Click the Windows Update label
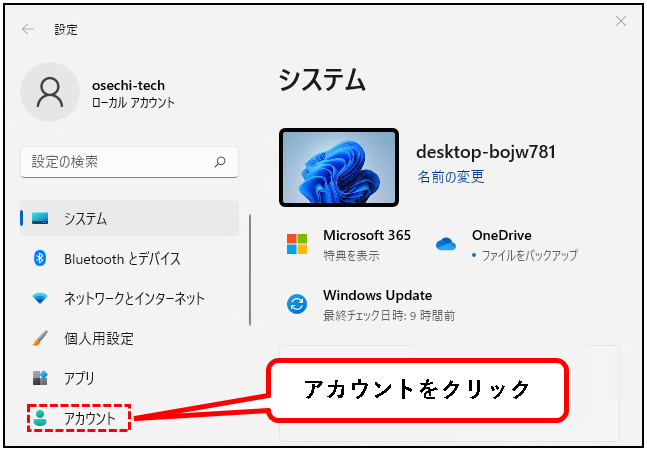The image size is (647, 450). [378, 295]
